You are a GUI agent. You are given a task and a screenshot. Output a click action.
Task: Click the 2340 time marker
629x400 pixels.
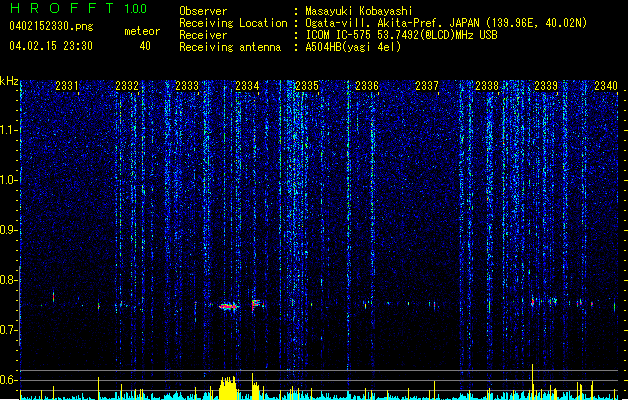coord(606,86)
